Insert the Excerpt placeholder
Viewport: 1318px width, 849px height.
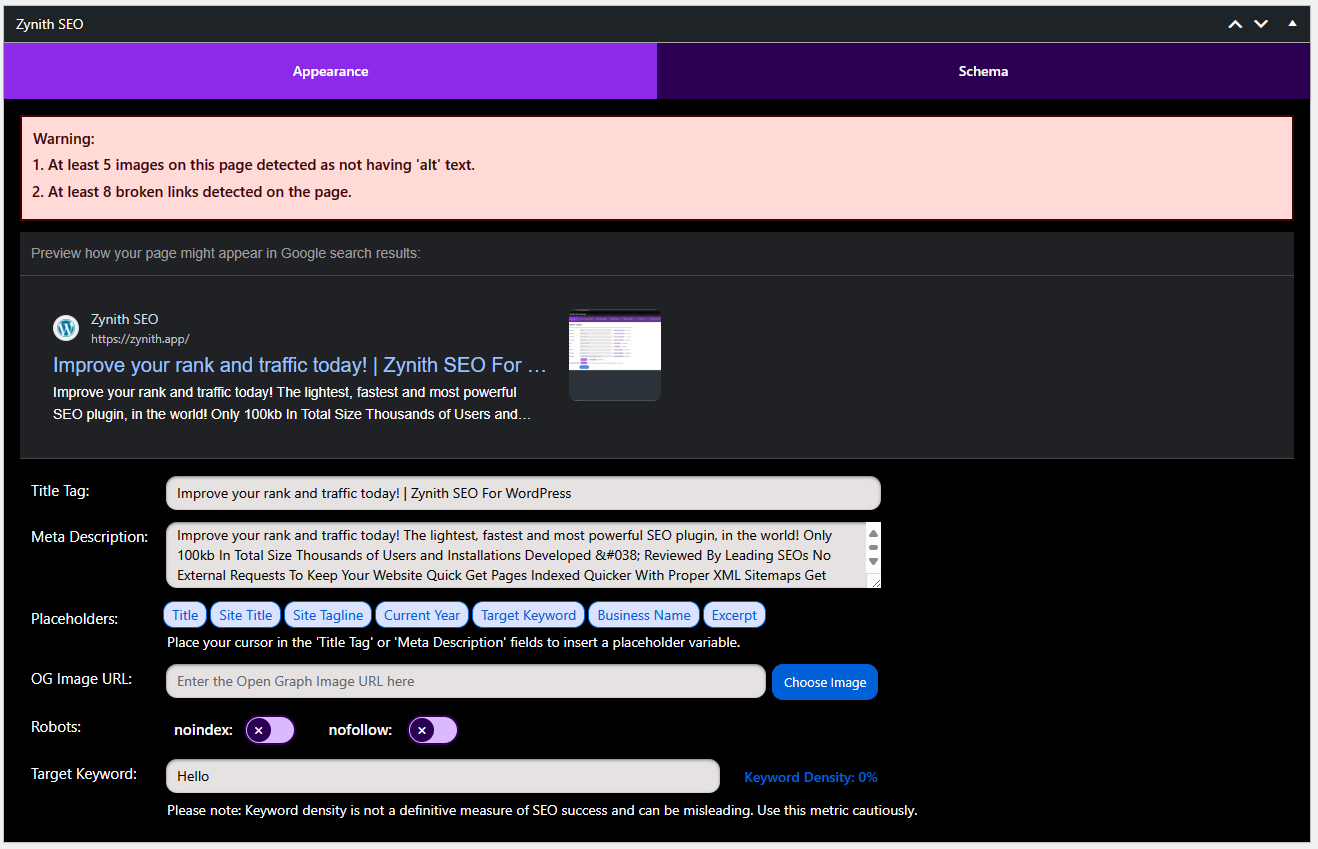[x=734, y=614]
